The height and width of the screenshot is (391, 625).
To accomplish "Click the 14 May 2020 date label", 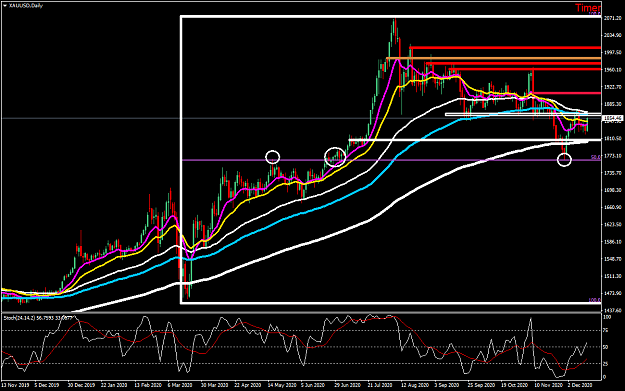I will click(x=281, y=385).
